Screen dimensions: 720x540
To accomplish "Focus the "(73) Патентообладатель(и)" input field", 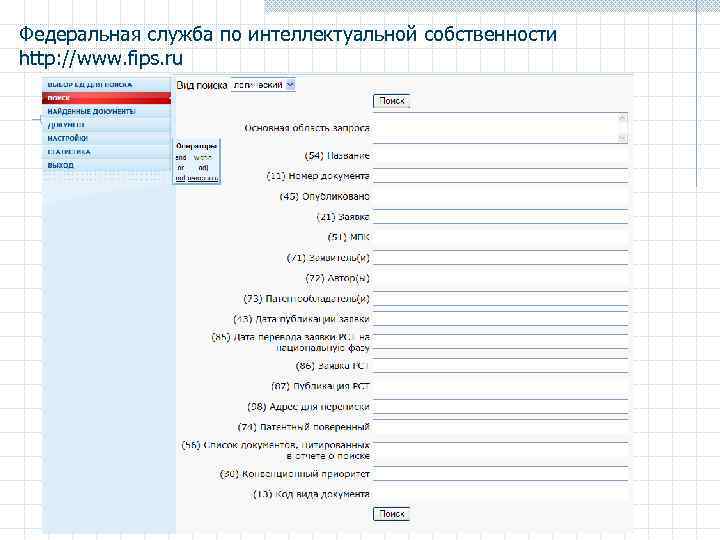I will click(x=501, y=299).
